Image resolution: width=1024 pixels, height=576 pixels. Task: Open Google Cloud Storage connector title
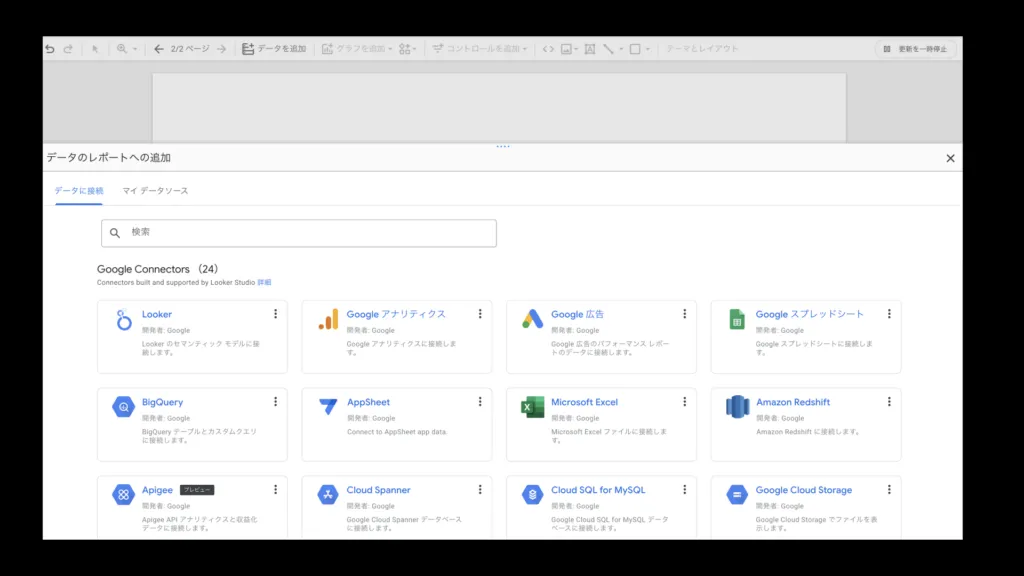pos(804,490)
